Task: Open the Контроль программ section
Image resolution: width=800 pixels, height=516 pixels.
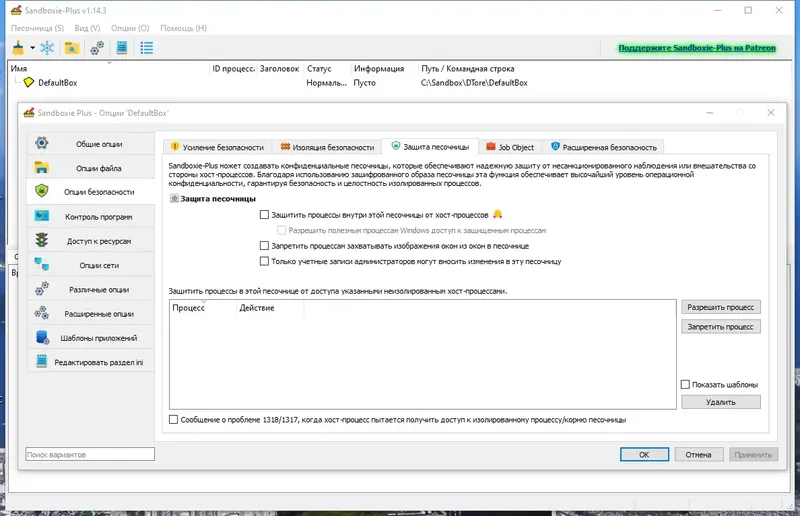Action: (91, 216)
